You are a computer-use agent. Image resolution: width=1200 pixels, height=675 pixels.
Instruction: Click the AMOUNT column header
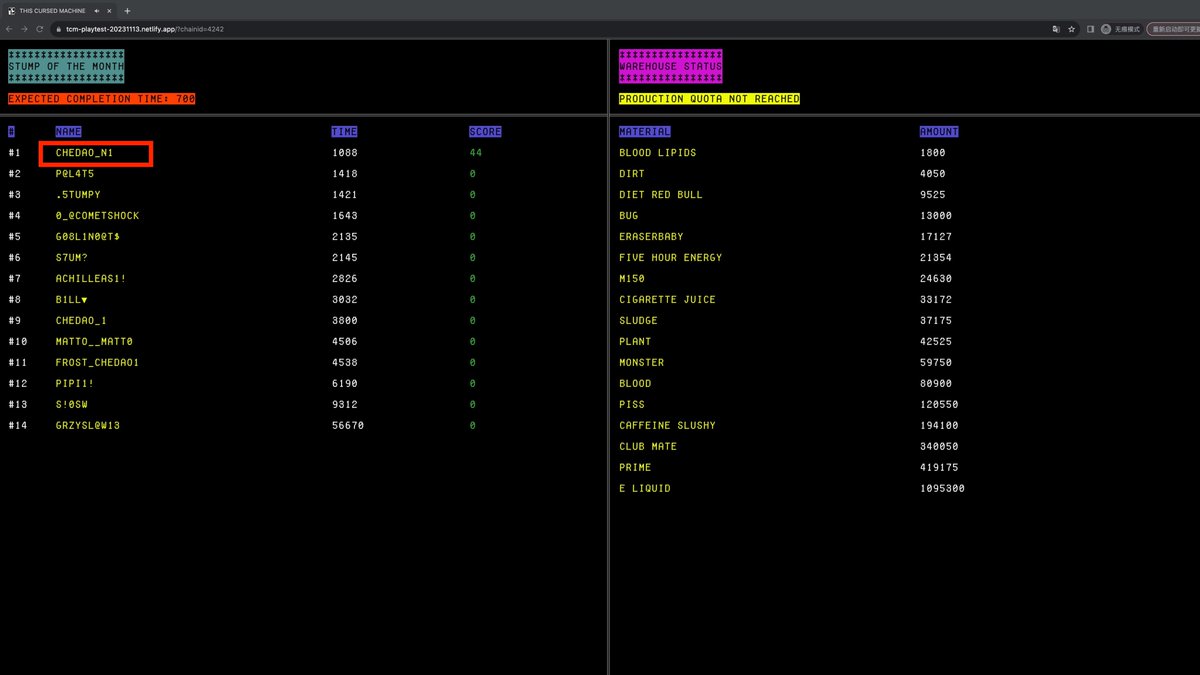939,131
